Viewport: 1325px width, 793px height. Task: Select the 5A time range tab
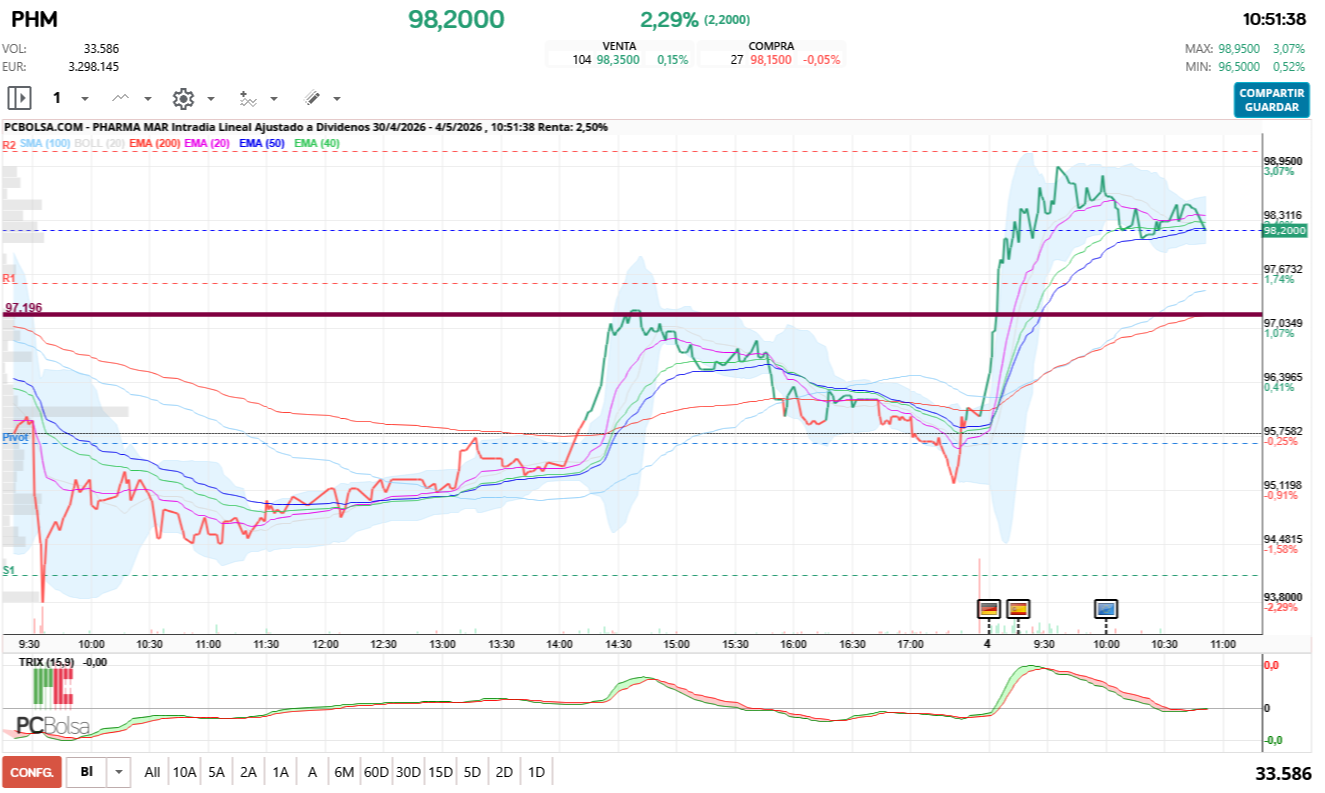(217, 772)
